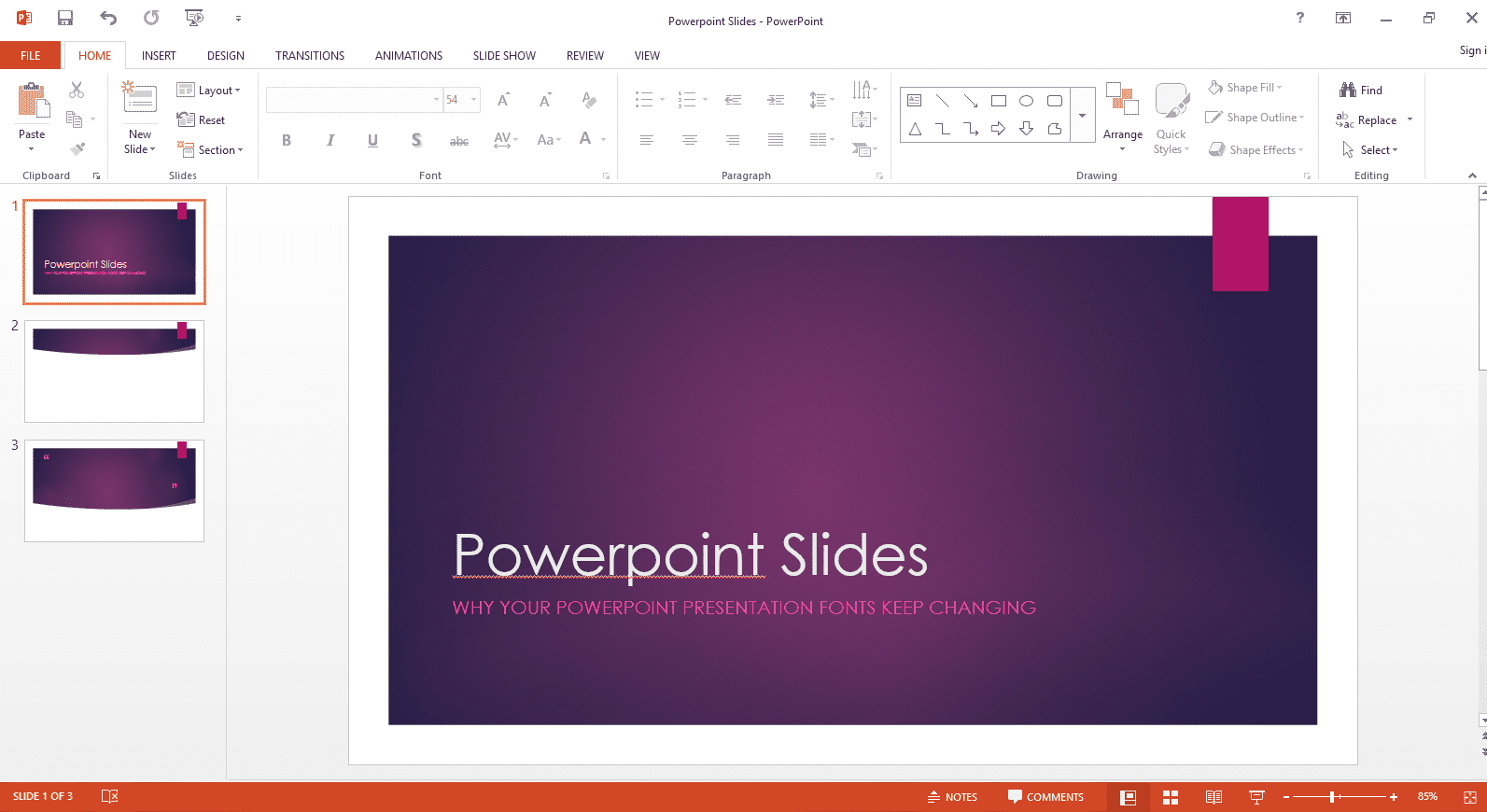Open the Select dropdown in Editing group
Image resolution: width=1487 pixels, height=812 pixels.
[x=1370, y=150]
